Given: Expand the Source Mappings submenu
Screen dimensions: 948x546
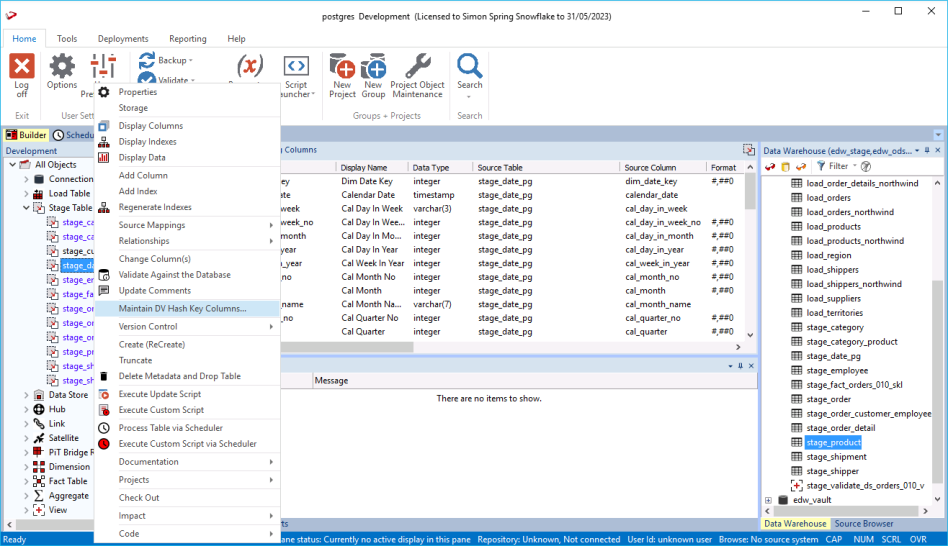Looking at the screenshot, I should [152, 225].
